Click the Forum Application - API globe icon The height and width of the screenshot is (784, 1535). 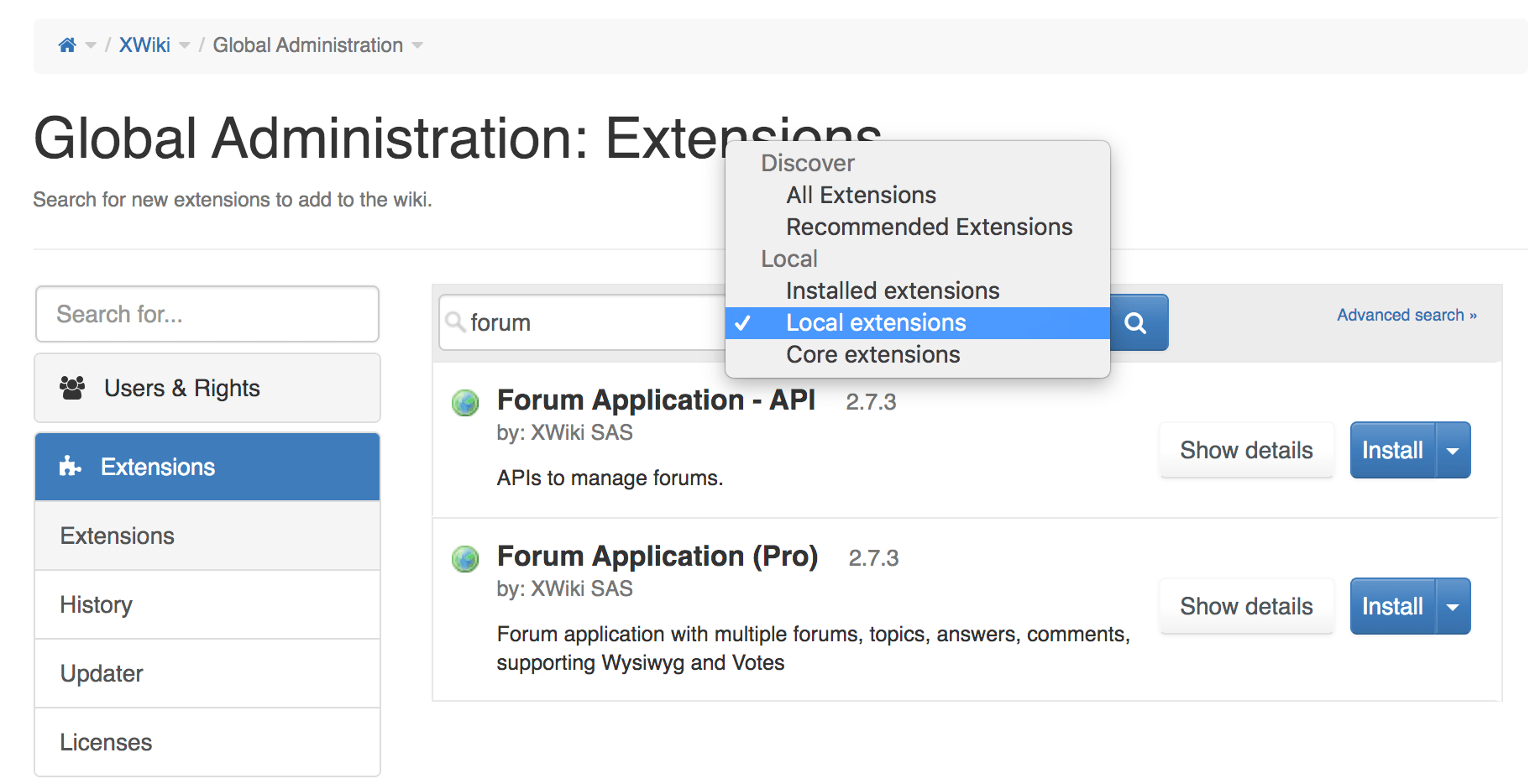465,403
